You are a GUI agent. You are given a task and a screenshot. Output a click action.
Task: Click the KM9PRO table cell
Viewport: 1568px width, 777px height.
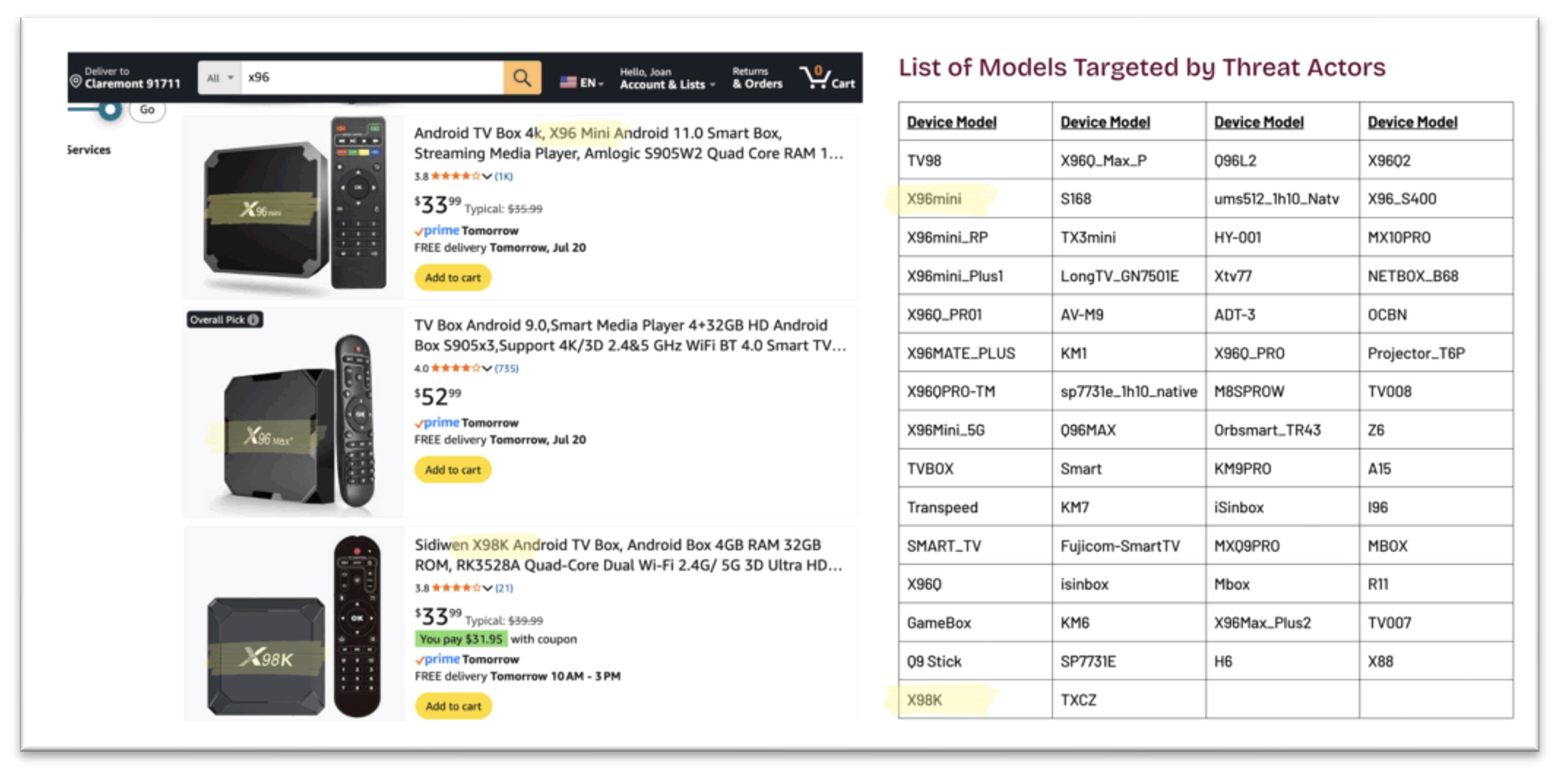coord(1283,468)
